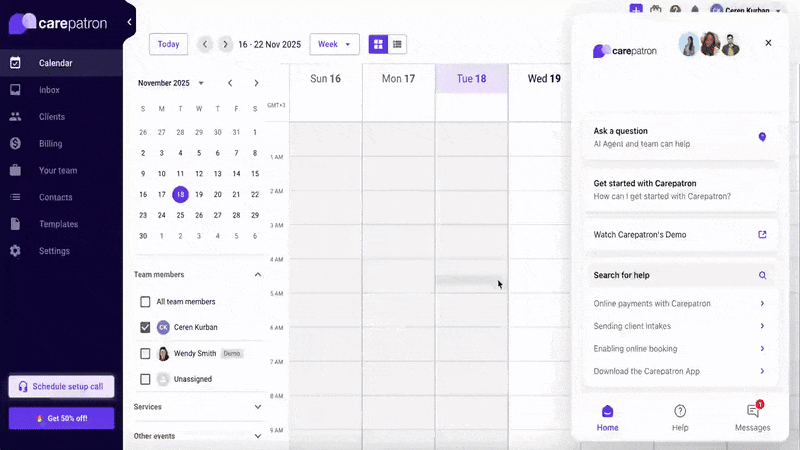Viewport: 800px width, 450px height.
Task: Click the purple plus create icon in the top bar
Action: (x=636, y=9)
